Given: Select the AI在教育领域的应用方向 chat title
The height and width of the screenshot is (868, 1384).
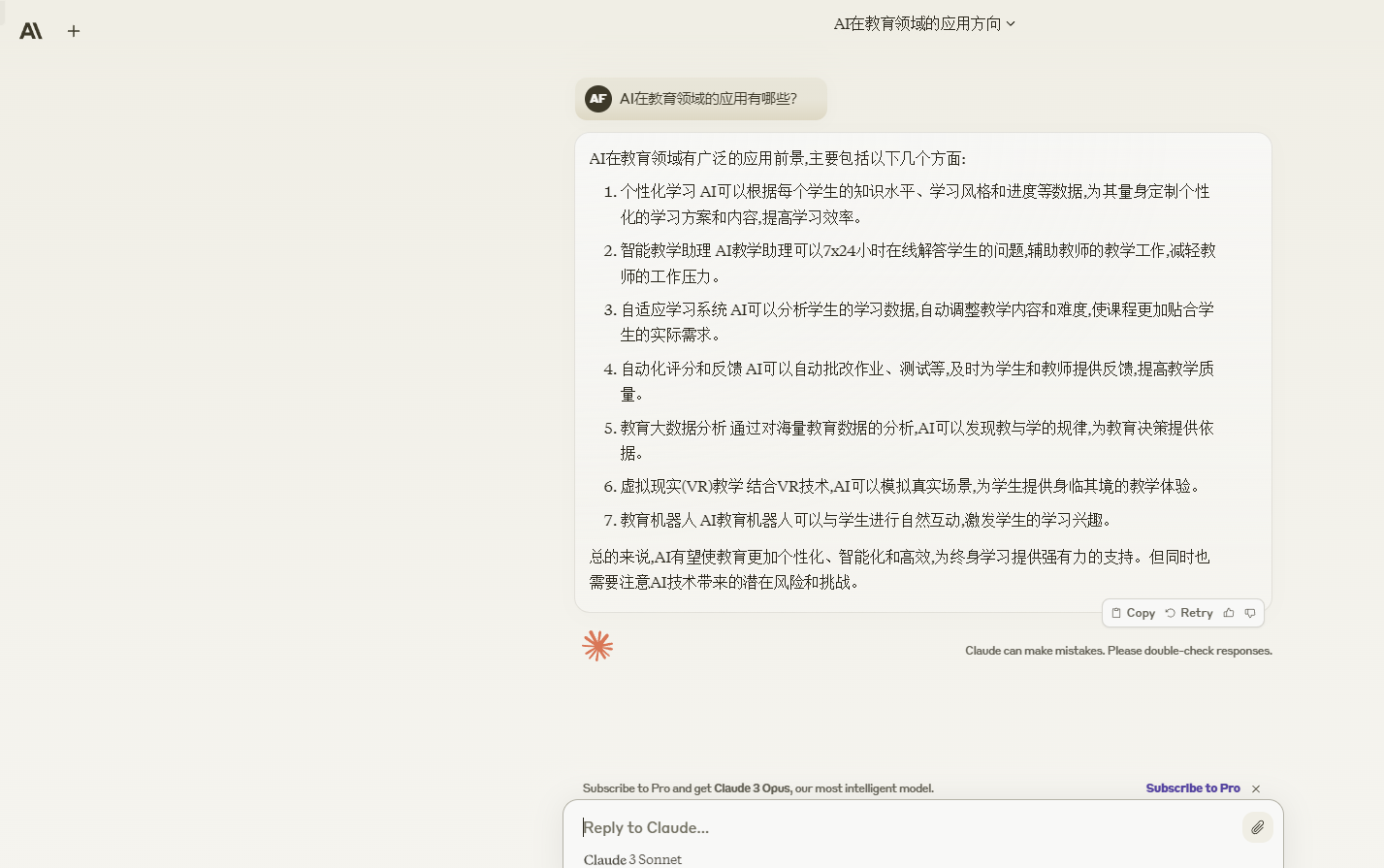Looking at the screenshot, I should [916, 23].
